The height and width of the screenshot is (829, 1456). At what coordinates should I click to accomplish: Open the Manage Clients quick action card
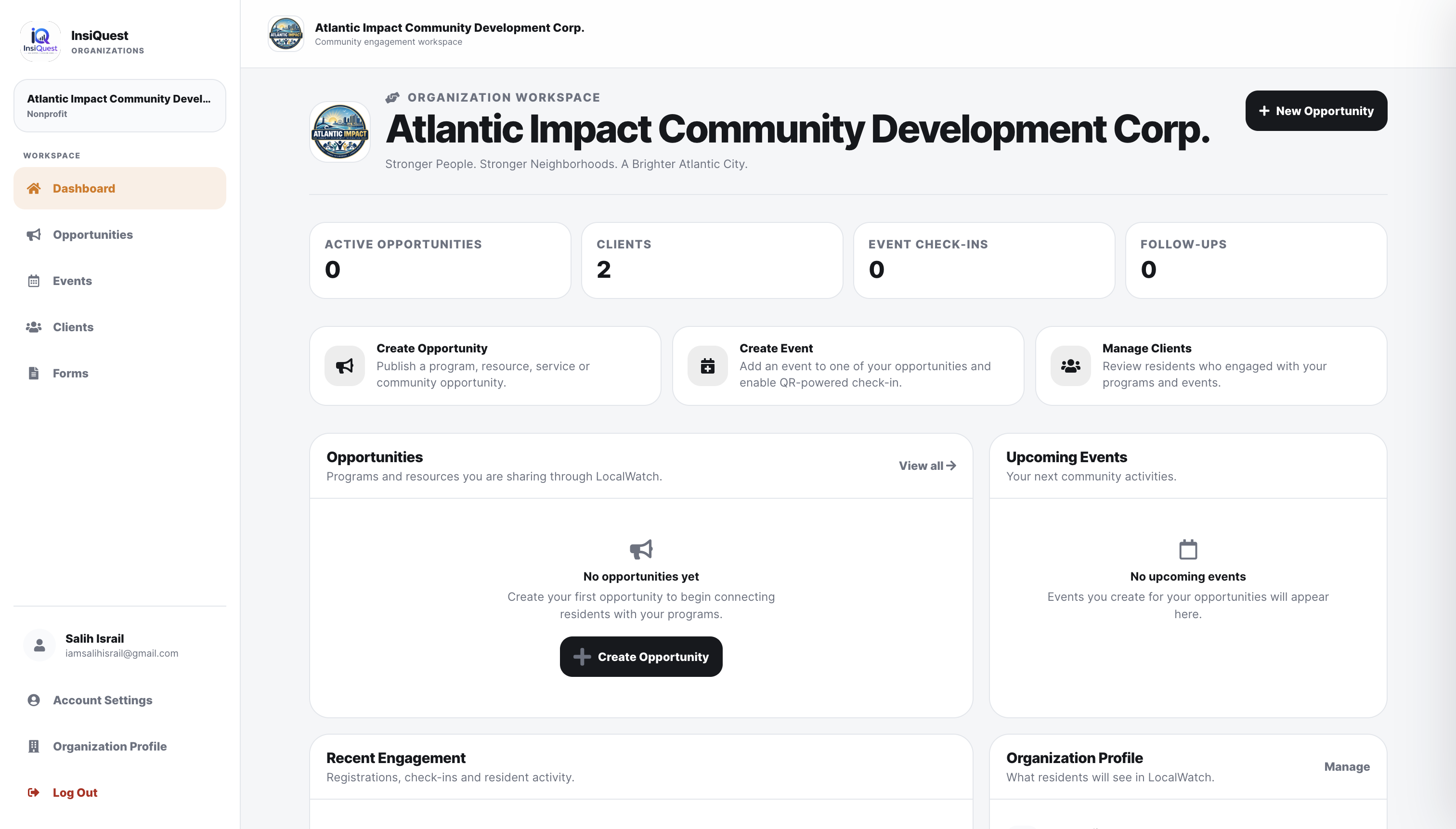pyautogui.click(x=1211, y=365)
